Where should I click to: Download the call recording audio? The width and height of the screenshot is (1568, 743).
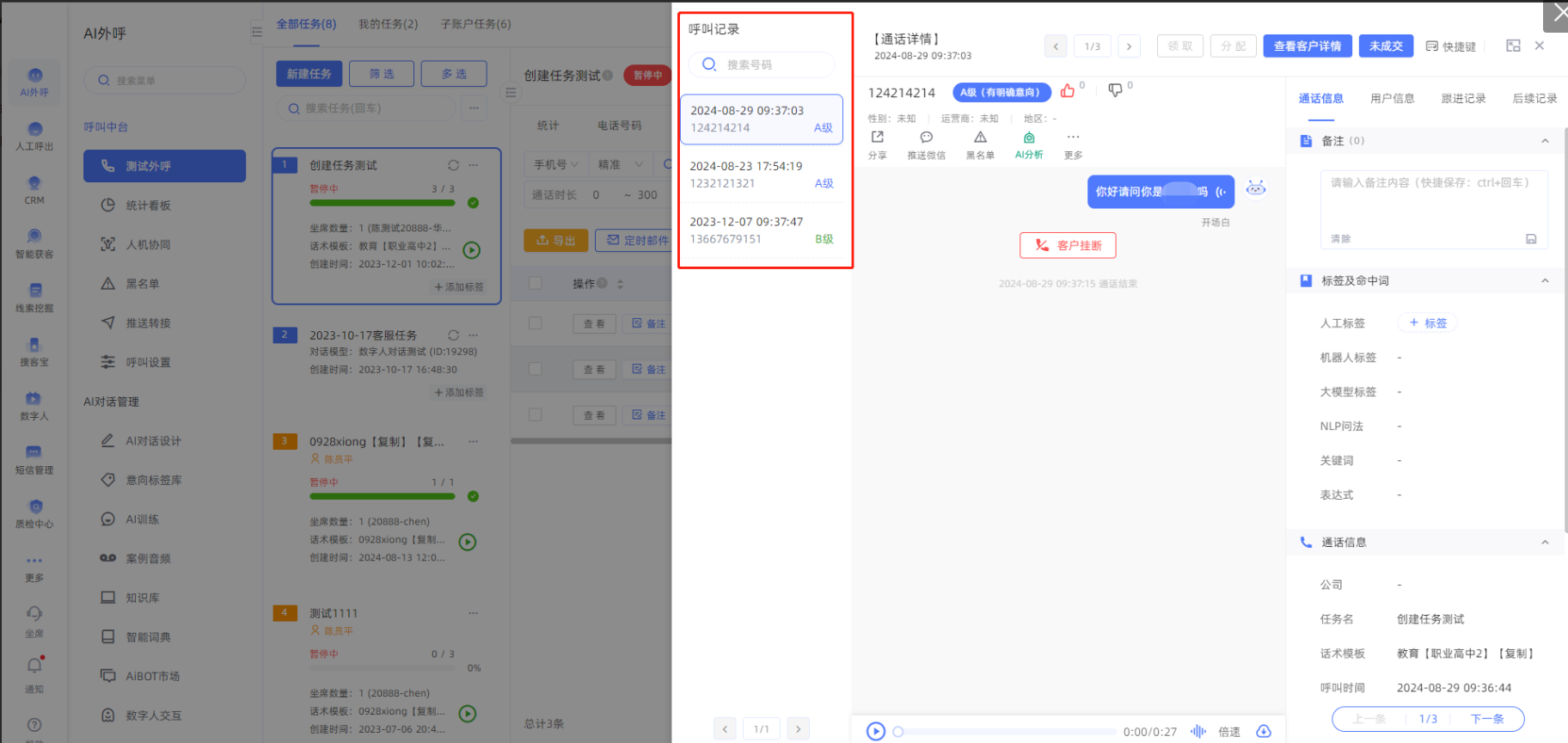coord(1263,731)
